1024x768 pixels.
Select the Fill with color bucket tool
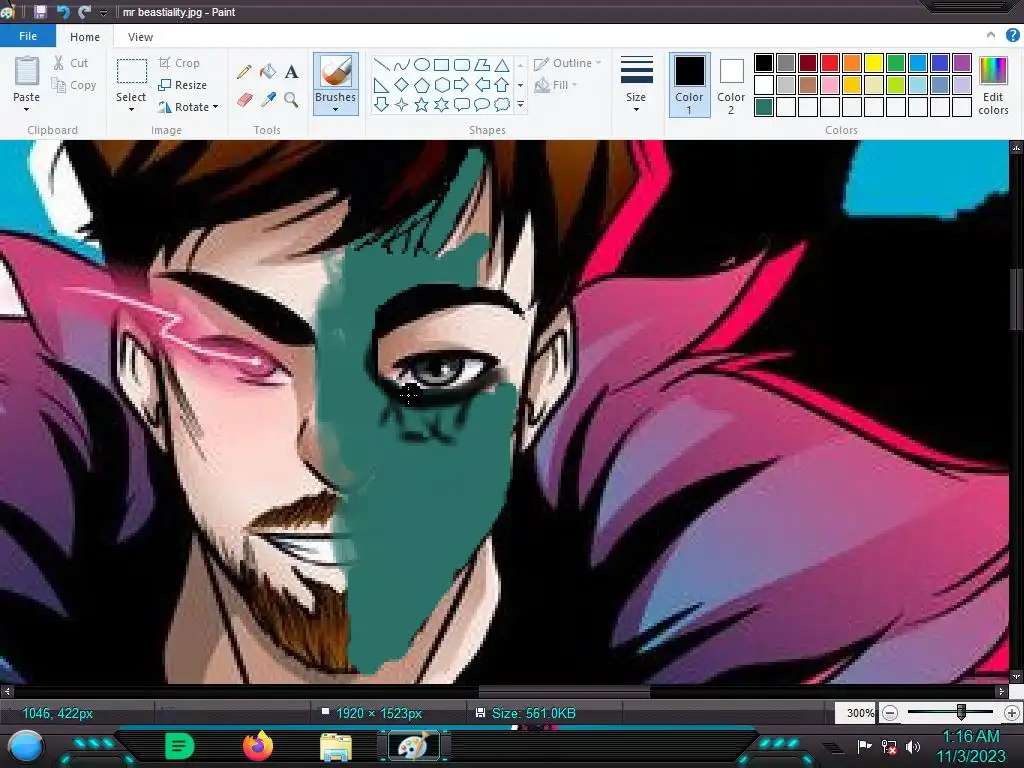[268, 71]
